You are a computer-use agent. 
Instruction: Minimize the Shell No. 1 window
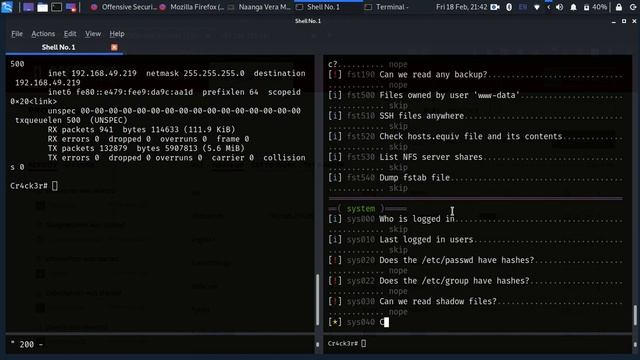pos(614,21)
